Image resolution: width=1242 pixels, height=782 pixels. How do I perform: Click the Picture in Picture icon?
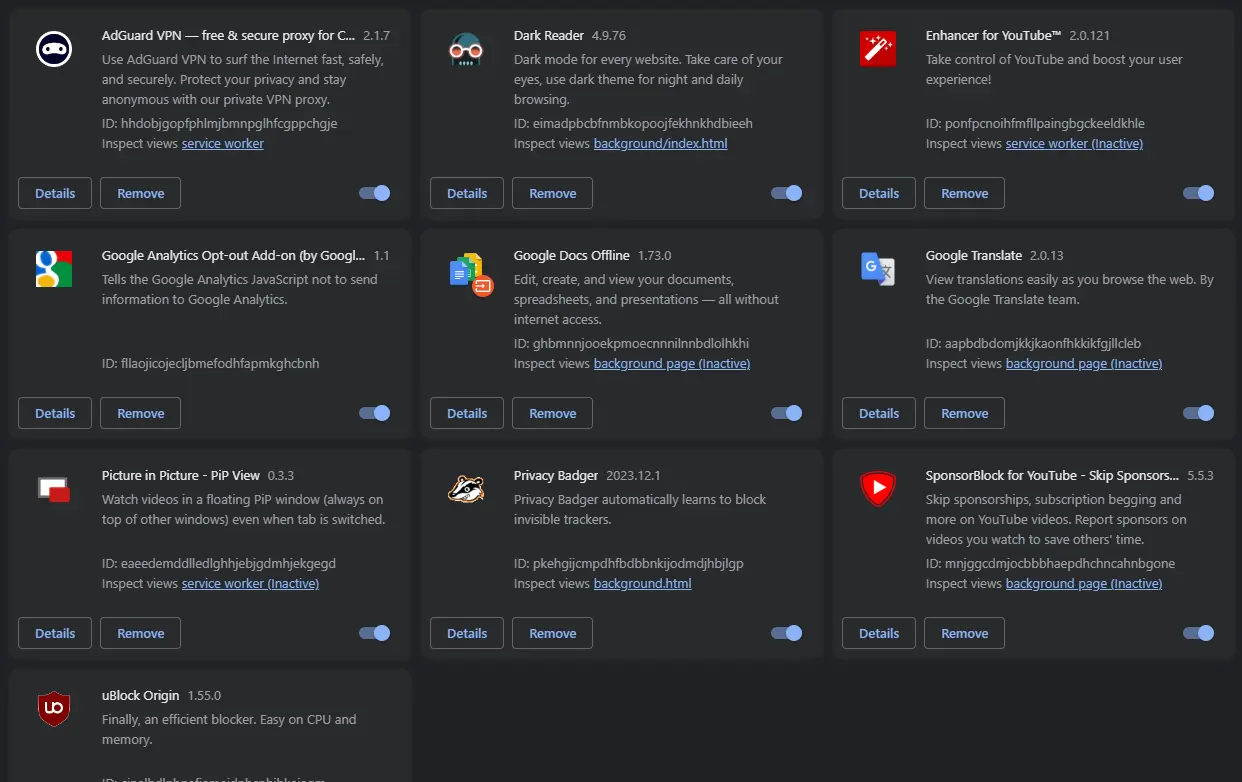(x=54, y=489)
